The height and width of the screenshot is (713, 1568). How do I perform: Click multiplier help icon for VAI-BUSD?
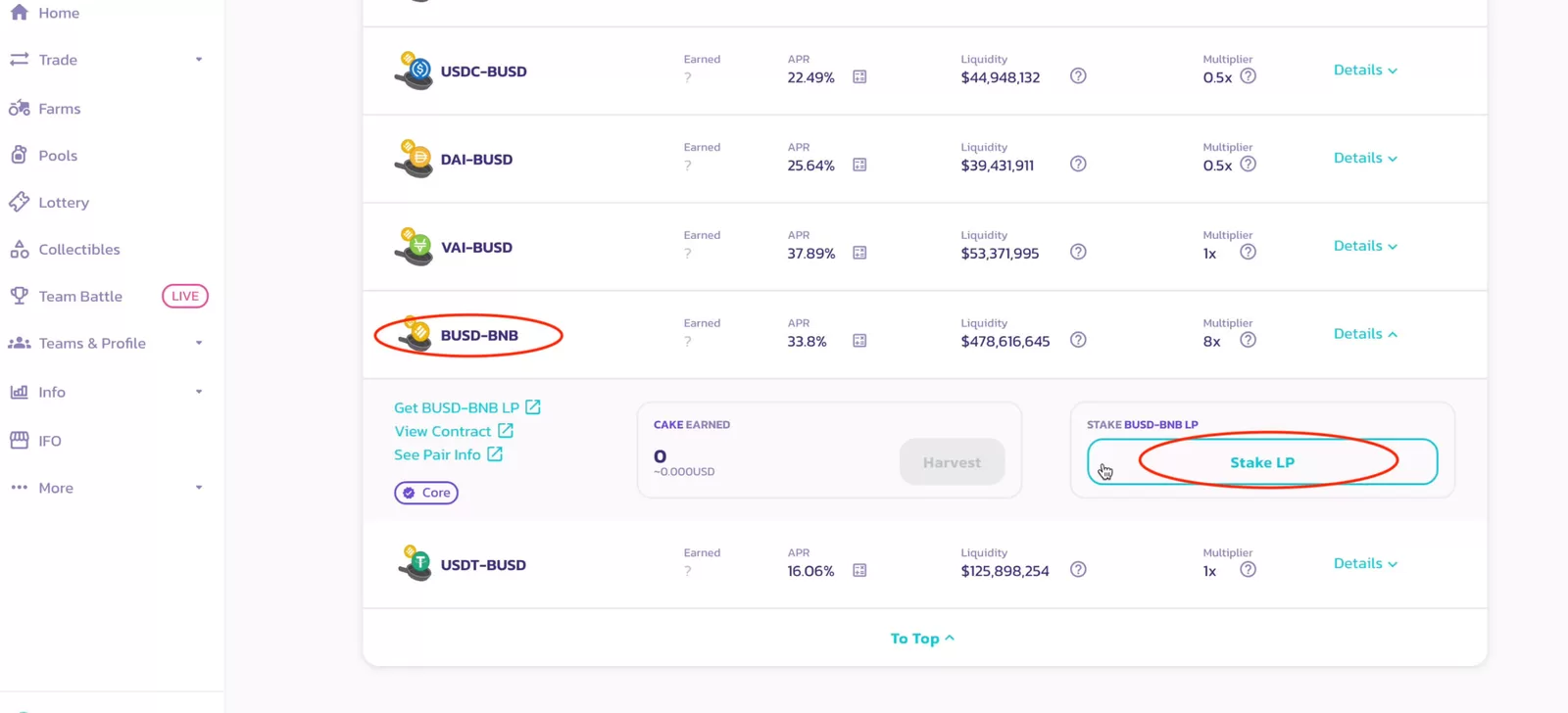pos(1248,252)
